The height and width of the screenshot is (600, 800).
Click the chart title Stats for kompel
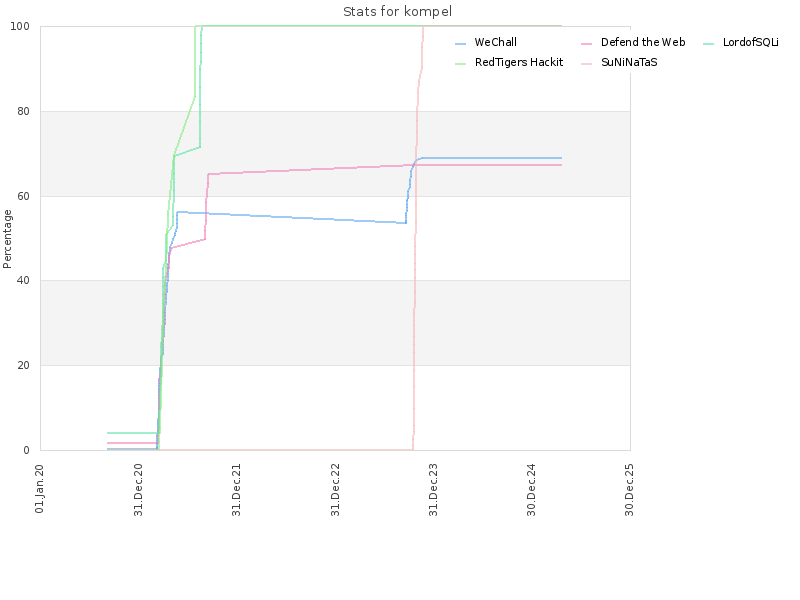(x=397, y=12)
